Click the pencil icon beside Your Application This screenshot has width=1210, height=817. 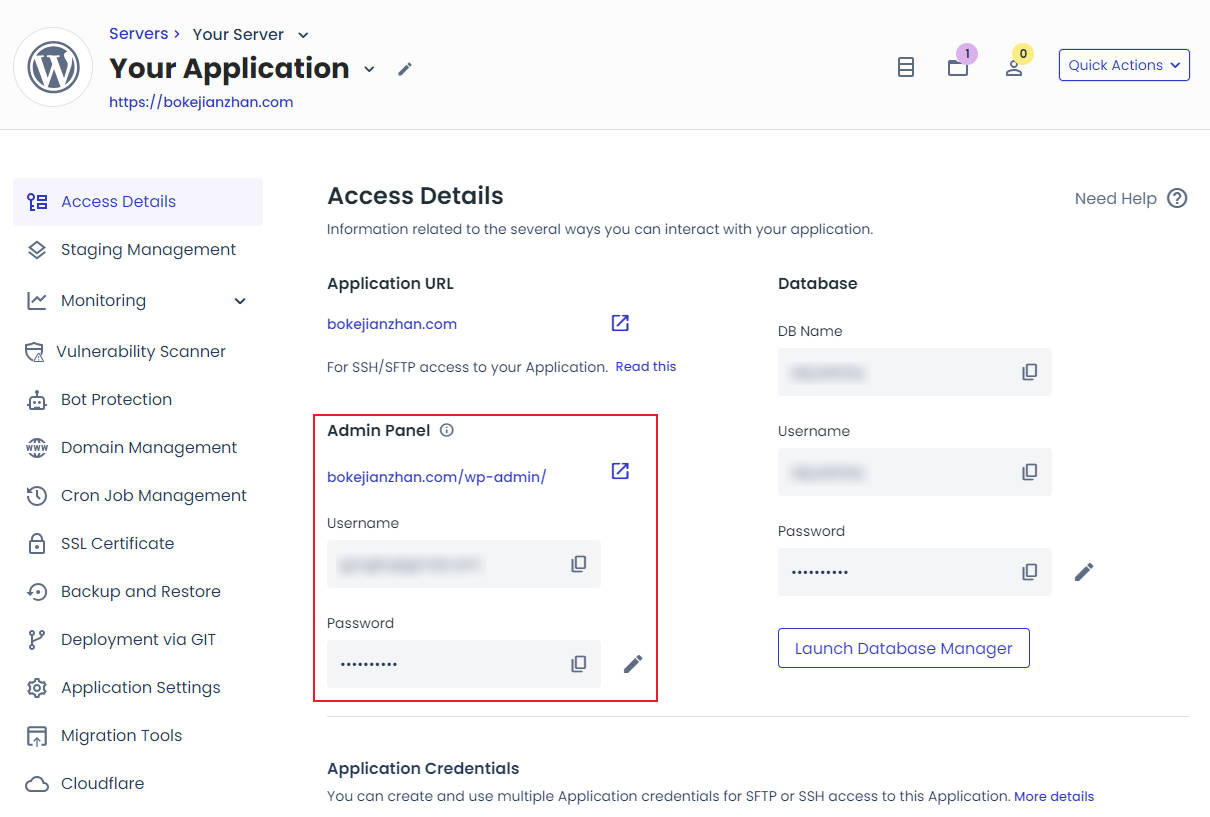pyautogui.click(x=405, y=69)
